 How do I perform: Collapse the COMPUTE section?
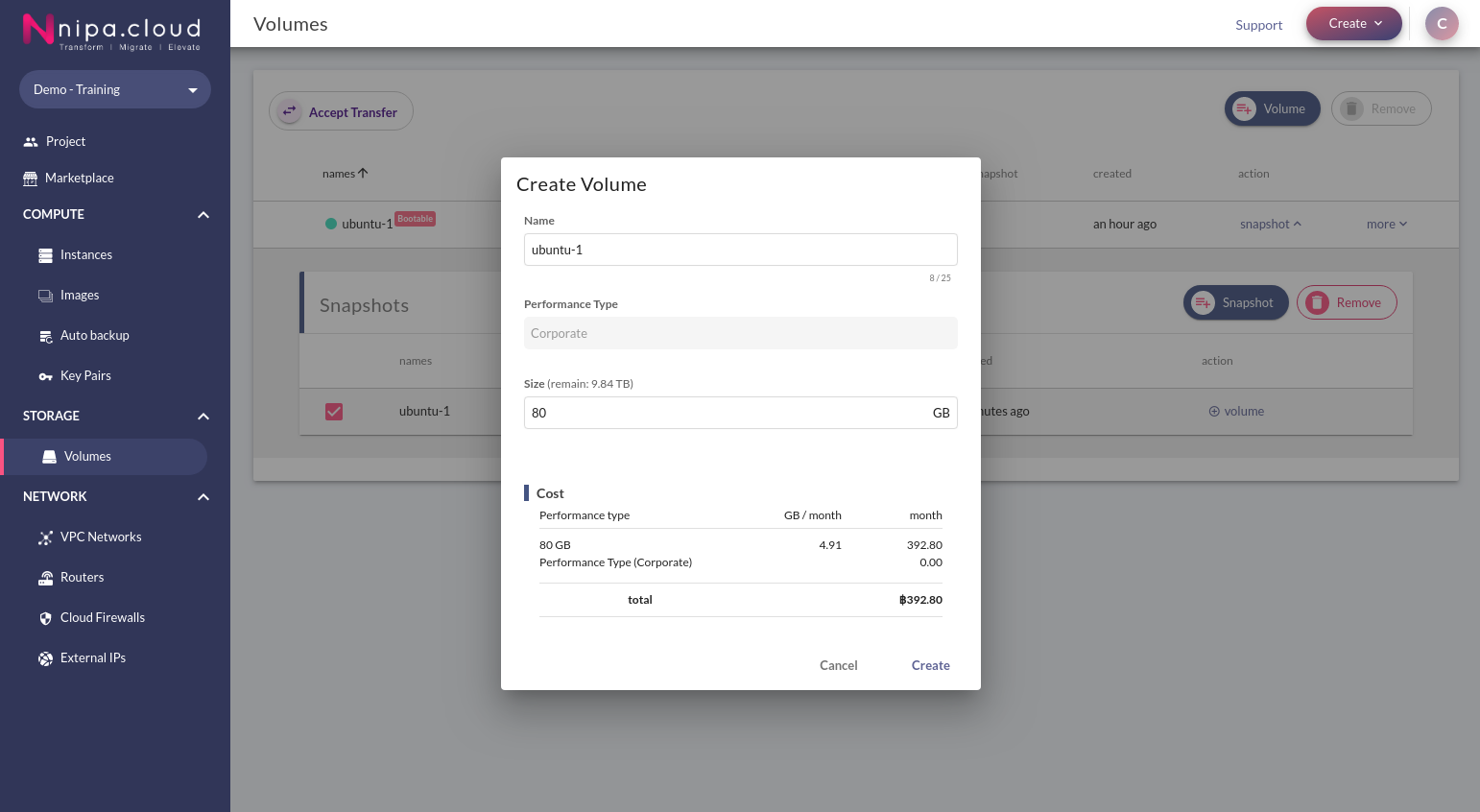pos(203,215)
